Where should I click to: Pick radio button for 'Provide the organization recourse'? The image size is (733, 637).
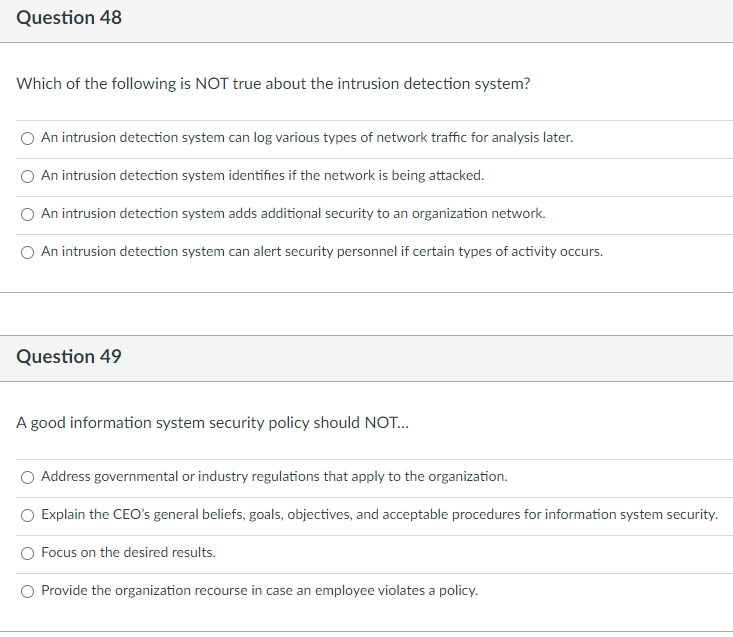[x=28, y=591]
